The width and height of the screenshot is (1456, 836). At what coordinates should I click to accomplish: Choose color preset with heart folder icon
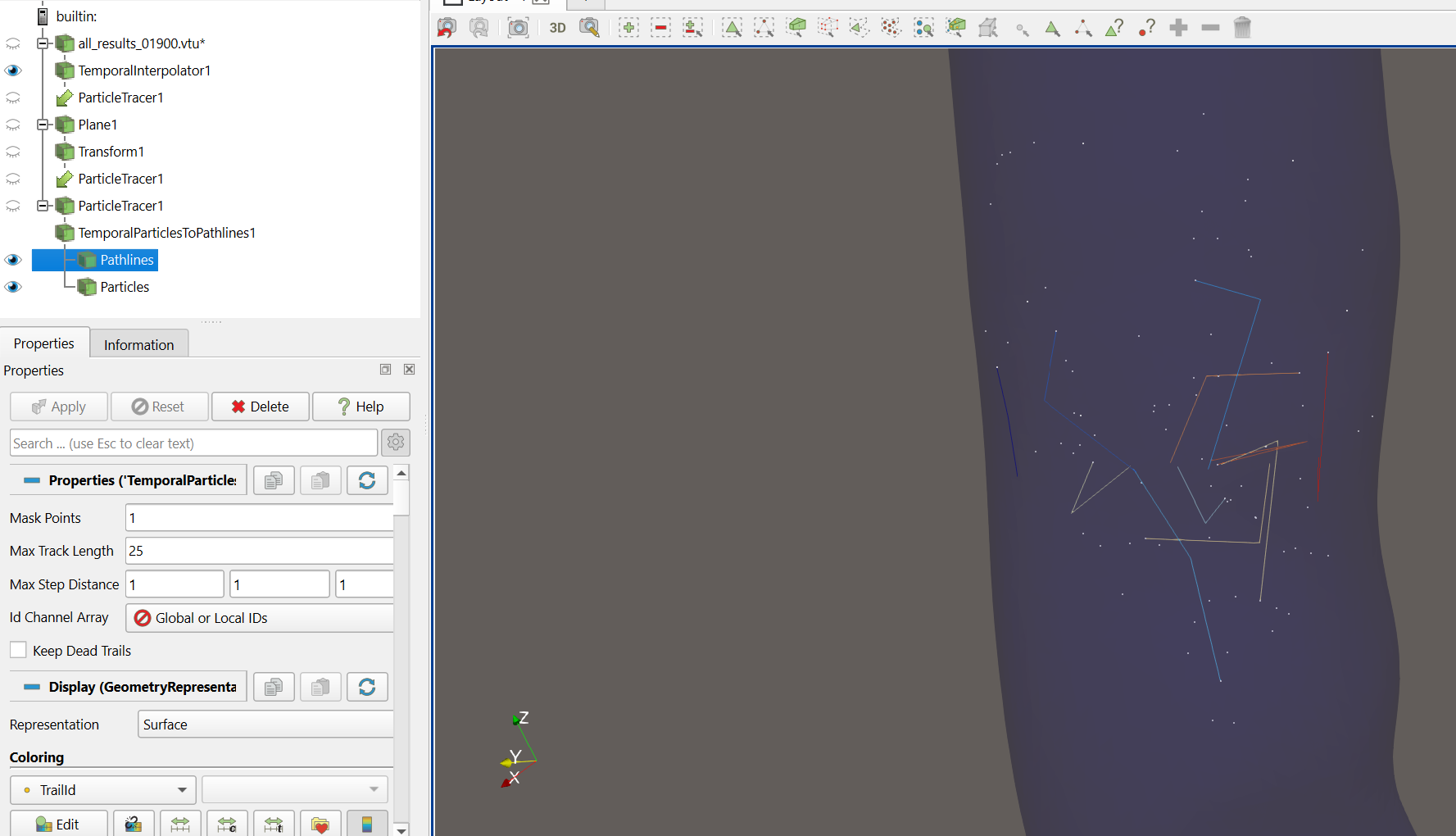(320, 824)
